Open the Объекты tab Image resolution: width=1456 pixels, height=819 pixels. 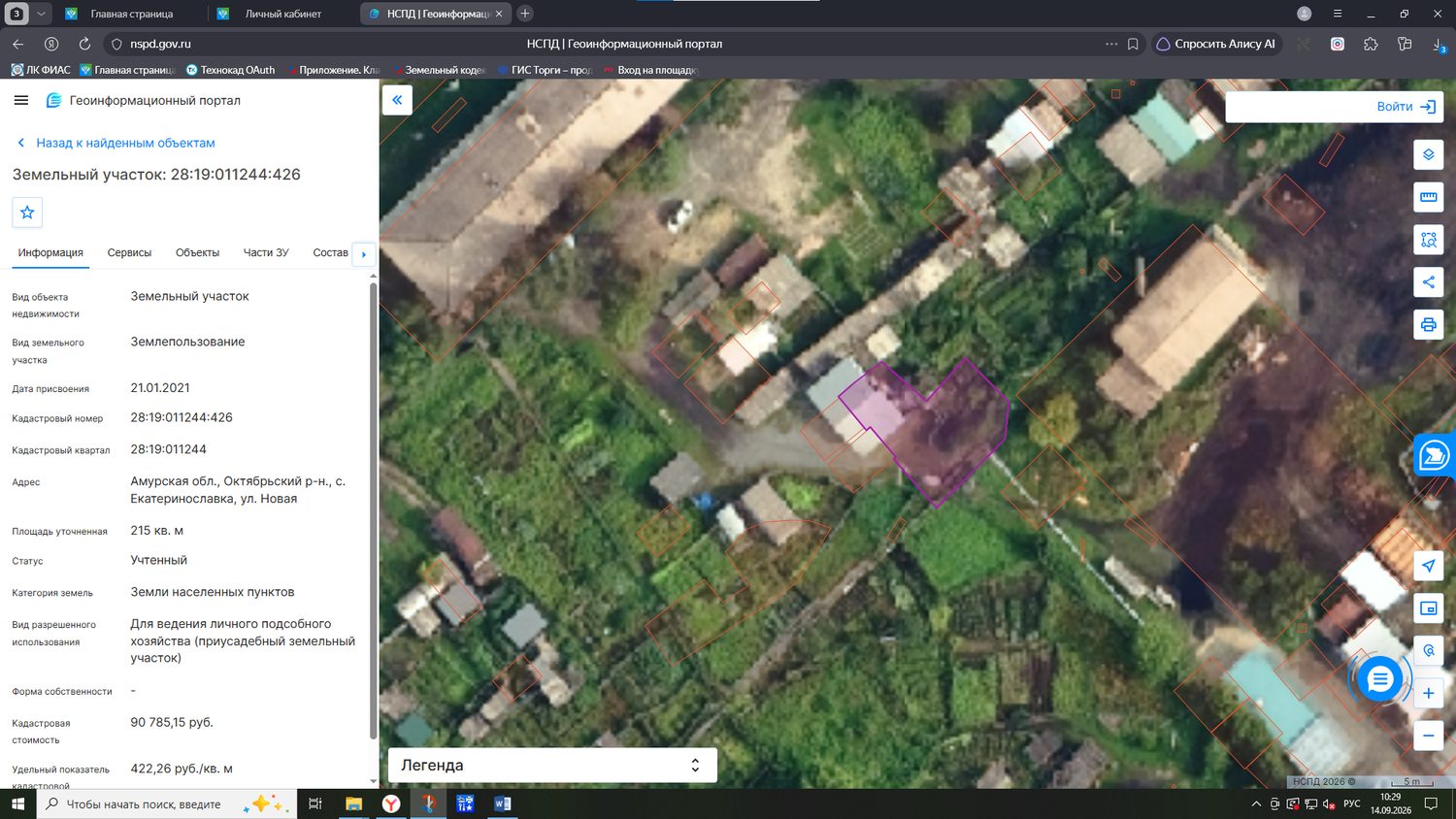tap(197, 252)
